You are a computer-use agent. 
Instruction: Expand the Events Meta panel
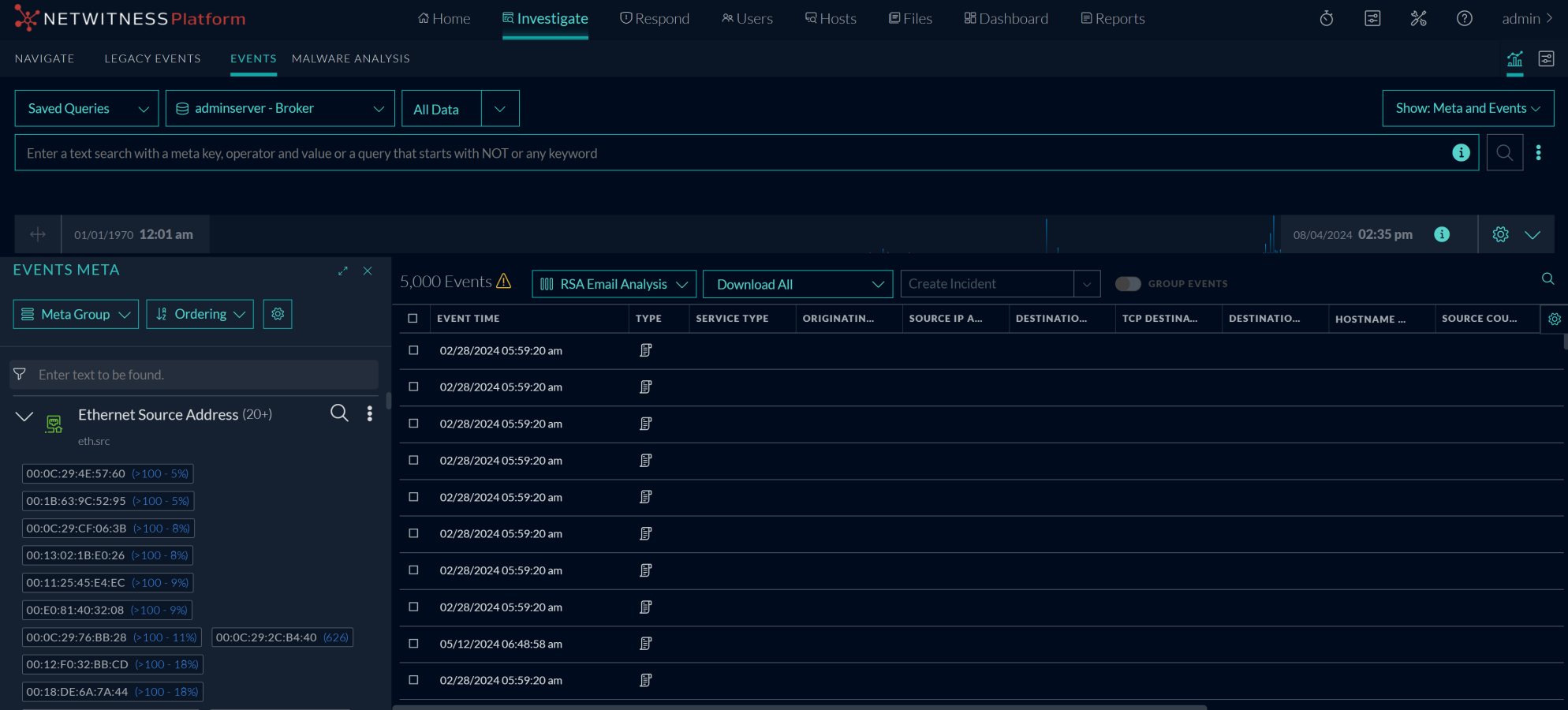(343, 271)
